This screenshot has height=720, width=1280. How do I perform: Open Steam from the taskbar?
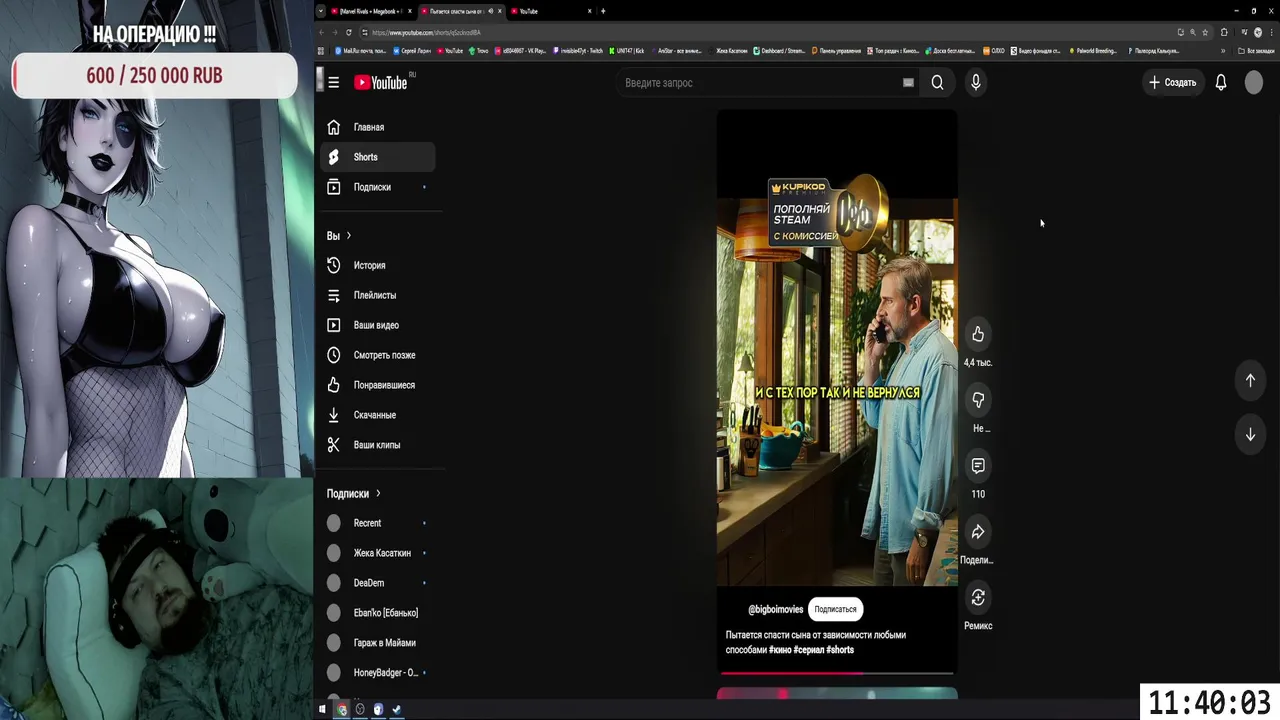pos(397,709)
